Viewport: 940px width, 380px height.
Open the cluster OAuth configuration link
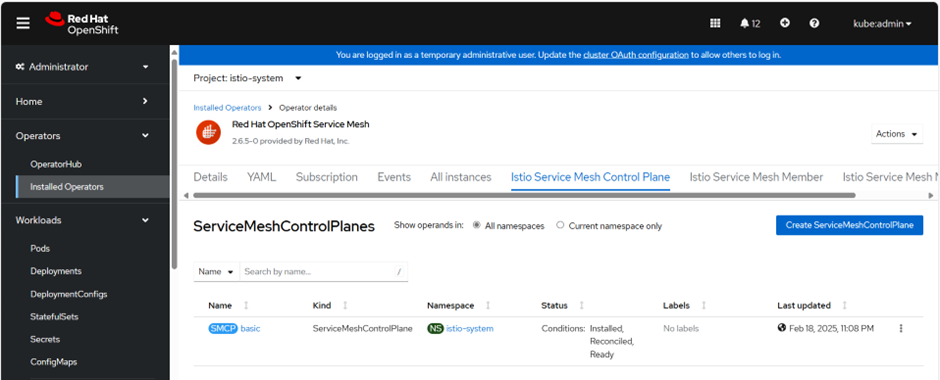point(635,55)
